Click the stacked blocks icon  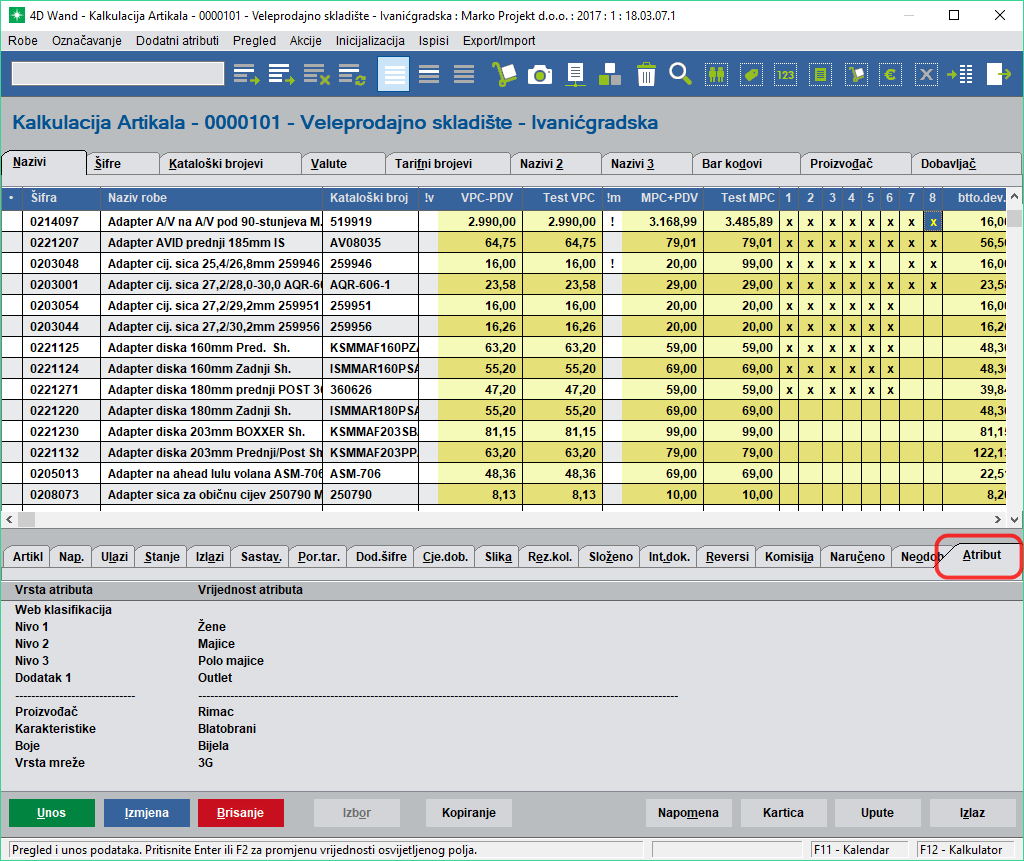[610, 74]
